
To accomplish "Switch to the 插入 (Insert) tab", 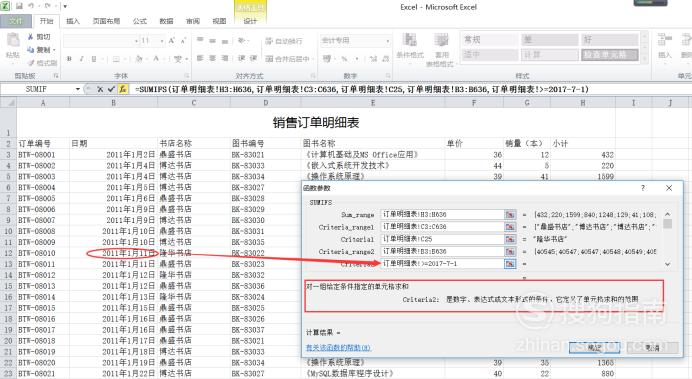I will tap(72, 21).
